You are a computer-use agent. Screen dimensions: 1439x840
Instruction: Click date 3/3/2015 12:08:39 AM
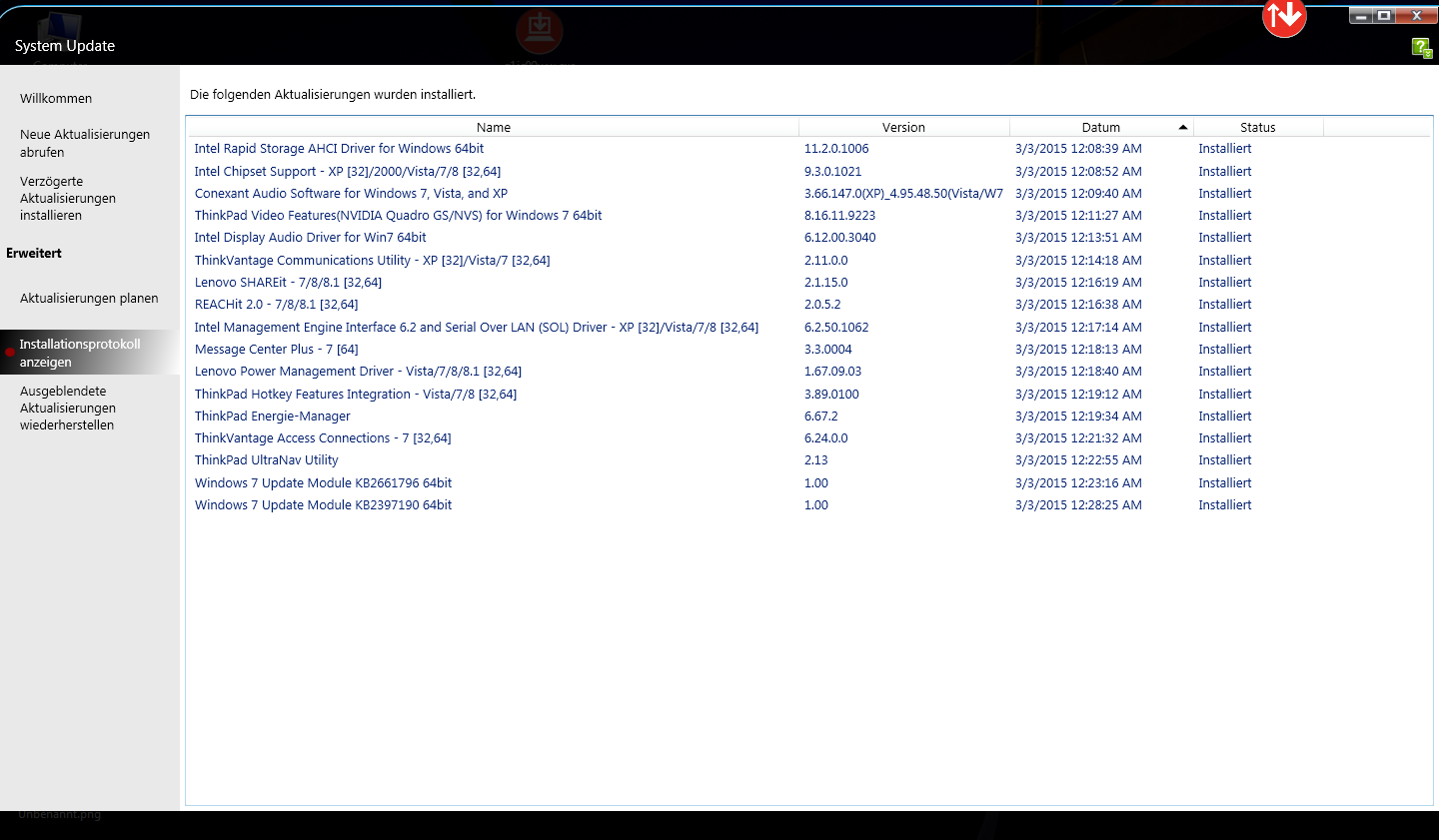click(x=1078, y=149)
